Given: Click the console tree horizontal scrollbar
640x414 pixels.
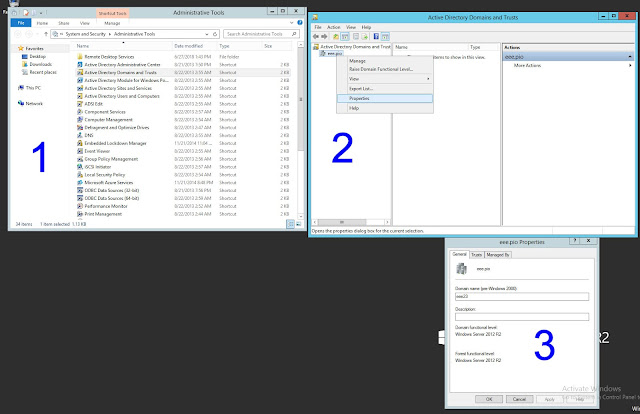Looking at the screenshot, I should (x=342, y=222).
